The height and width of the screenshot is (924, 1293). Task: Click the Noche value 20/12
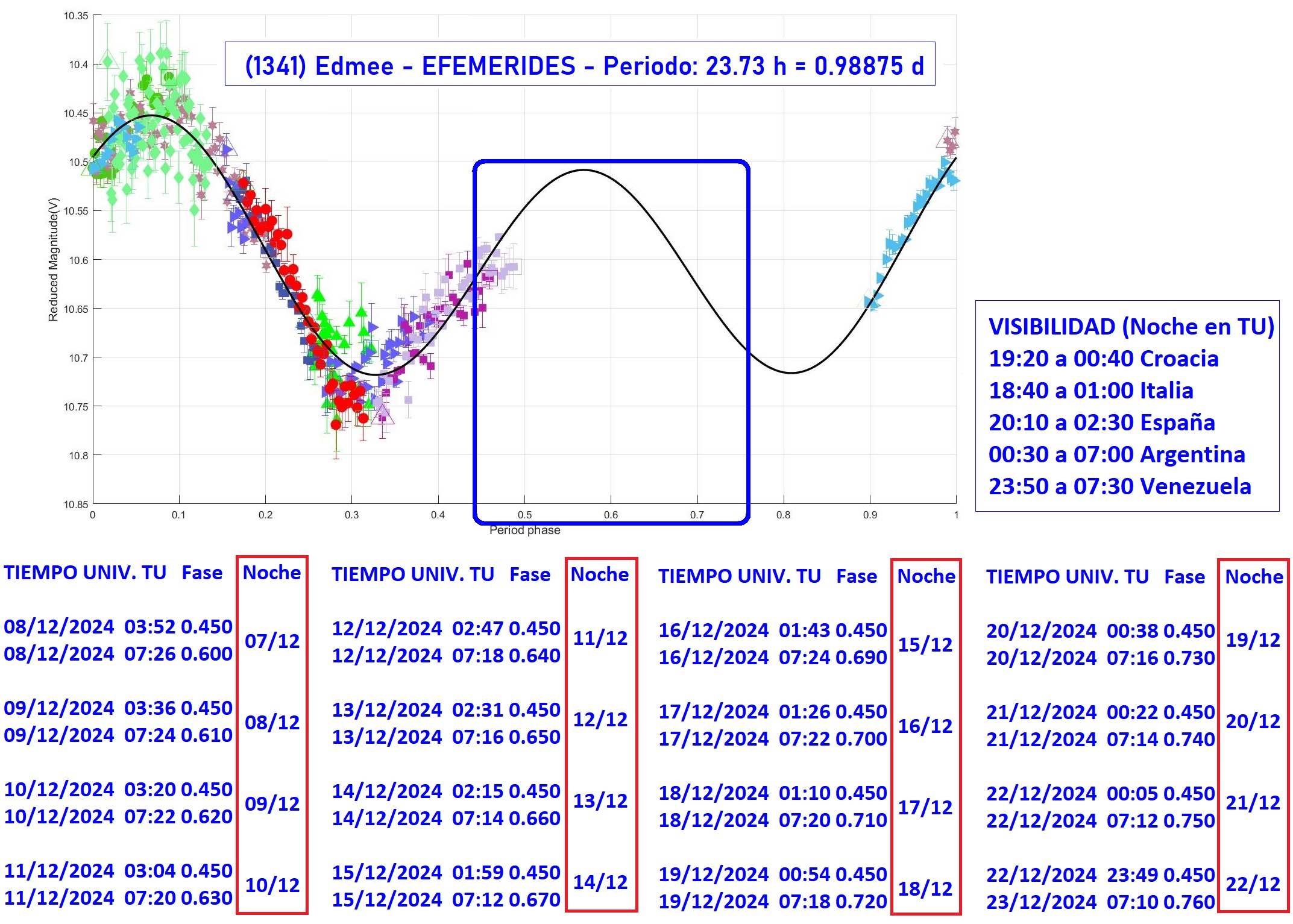1253,721
